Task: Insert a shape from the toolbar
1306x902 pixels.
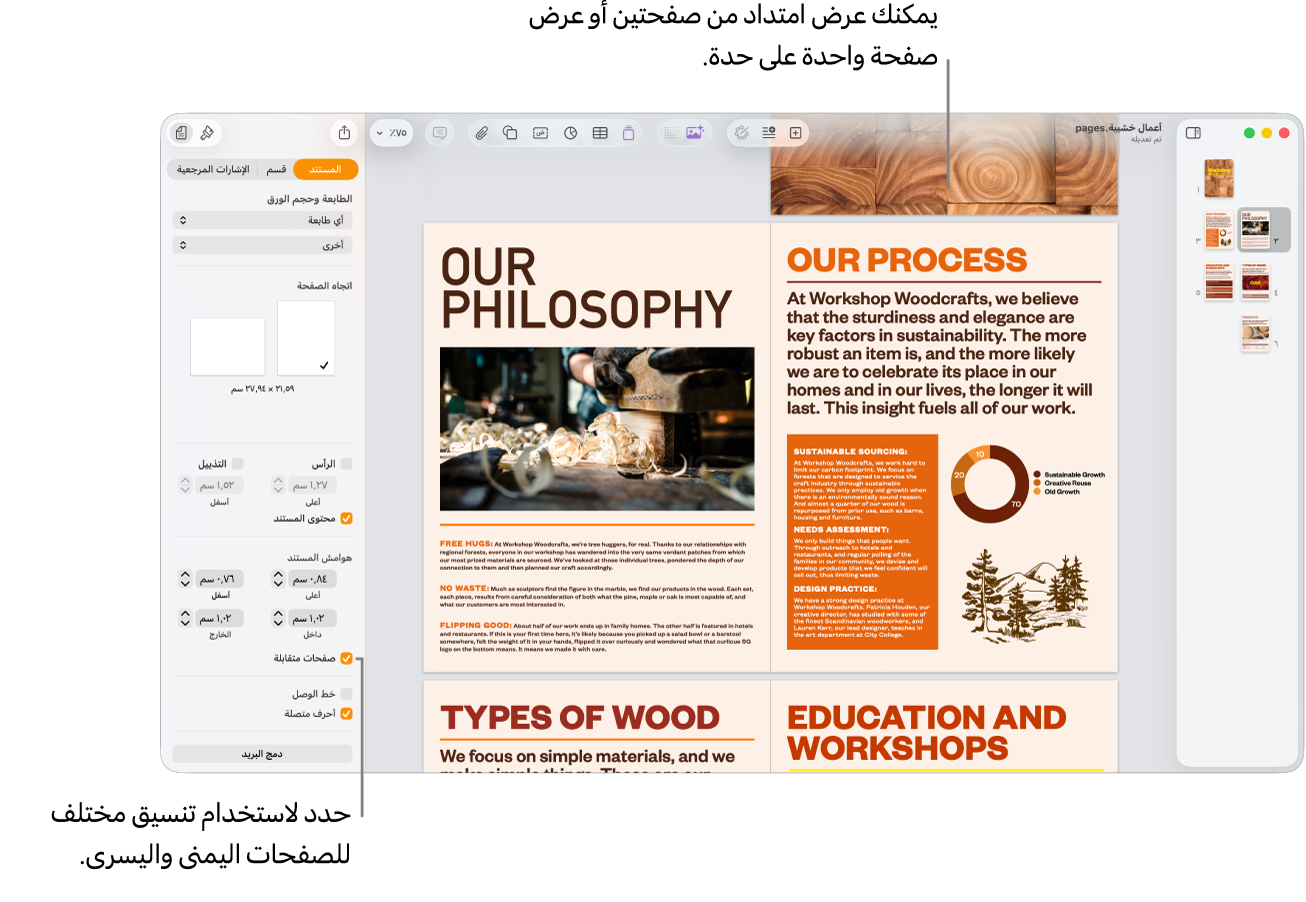Action: point(510,133)
